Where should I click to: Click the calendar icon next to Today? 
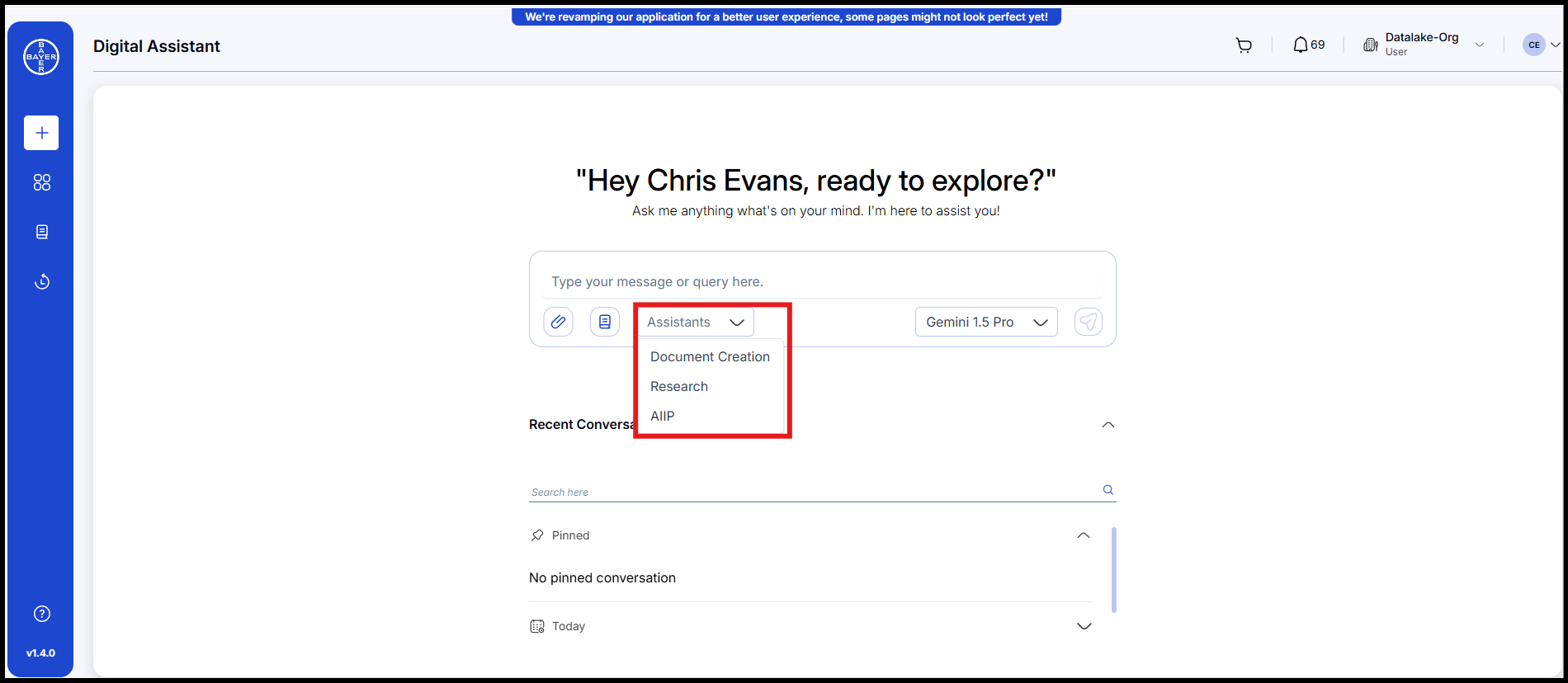pyautogui.click(x=537, y=626)
